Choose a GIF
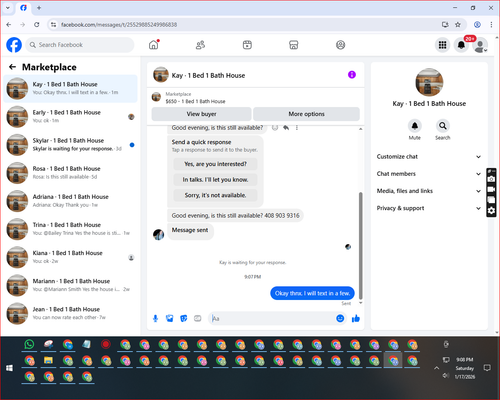This screenshot has height=400, width=500. (x=198, y=319)
